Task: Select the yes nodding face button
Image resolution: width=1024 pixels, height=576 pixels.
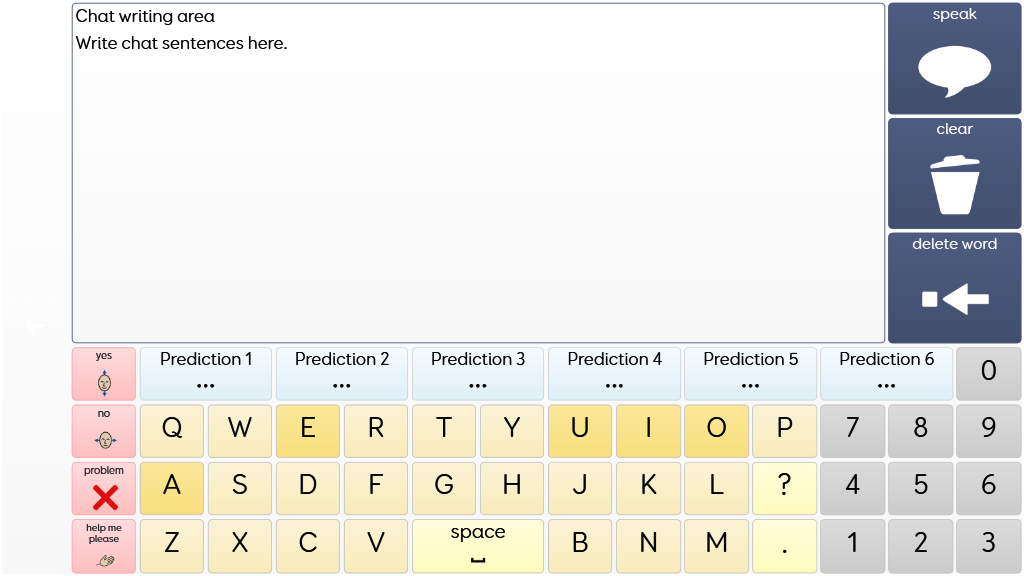Action: point(104,374)
